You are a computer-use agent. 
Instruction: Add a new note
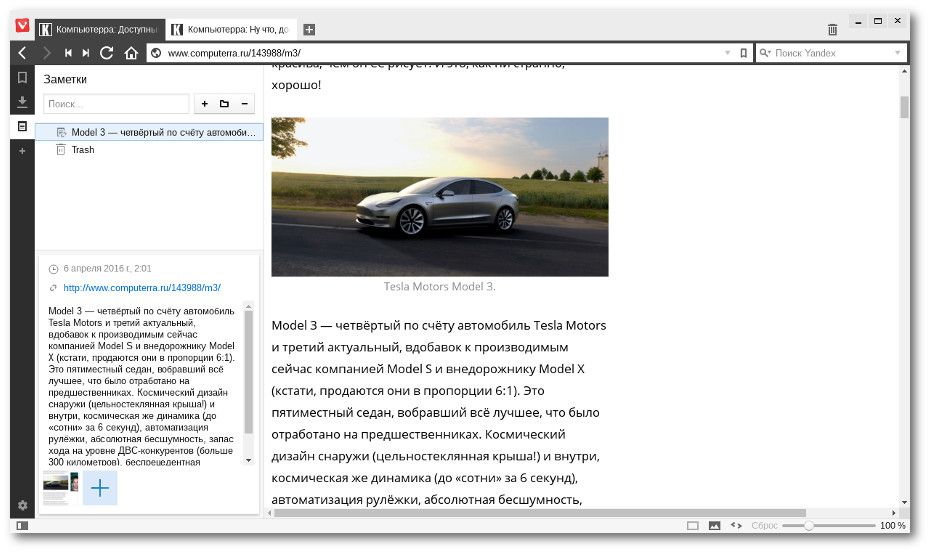(205, 104)
